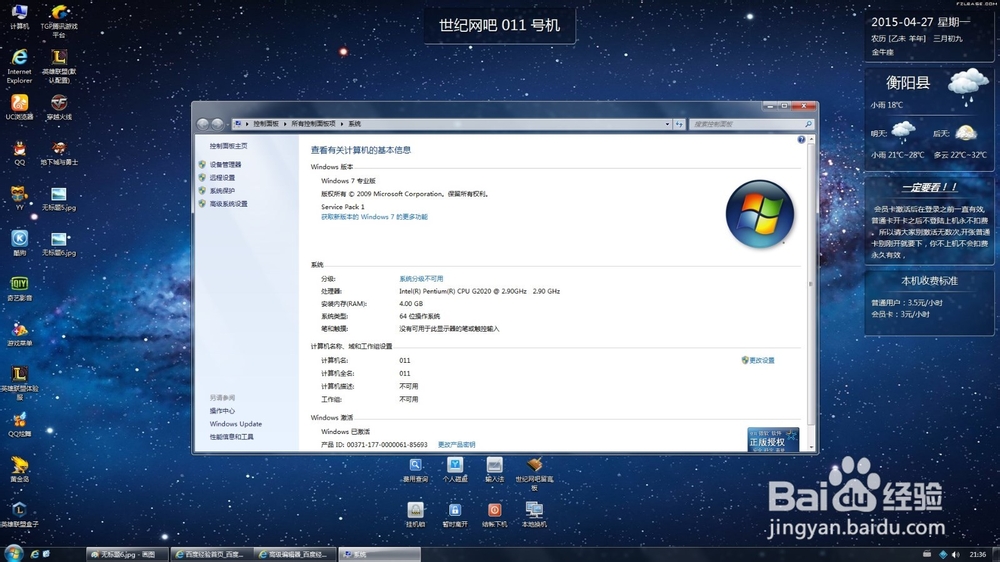Open 性能信息和工具 link
Screen dimensions: 1000x562
click(232, 437)
